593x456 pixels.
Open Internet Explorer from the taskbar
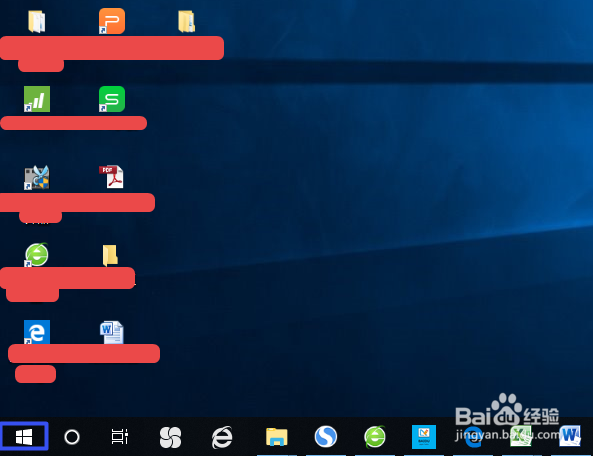pos(222,437)
